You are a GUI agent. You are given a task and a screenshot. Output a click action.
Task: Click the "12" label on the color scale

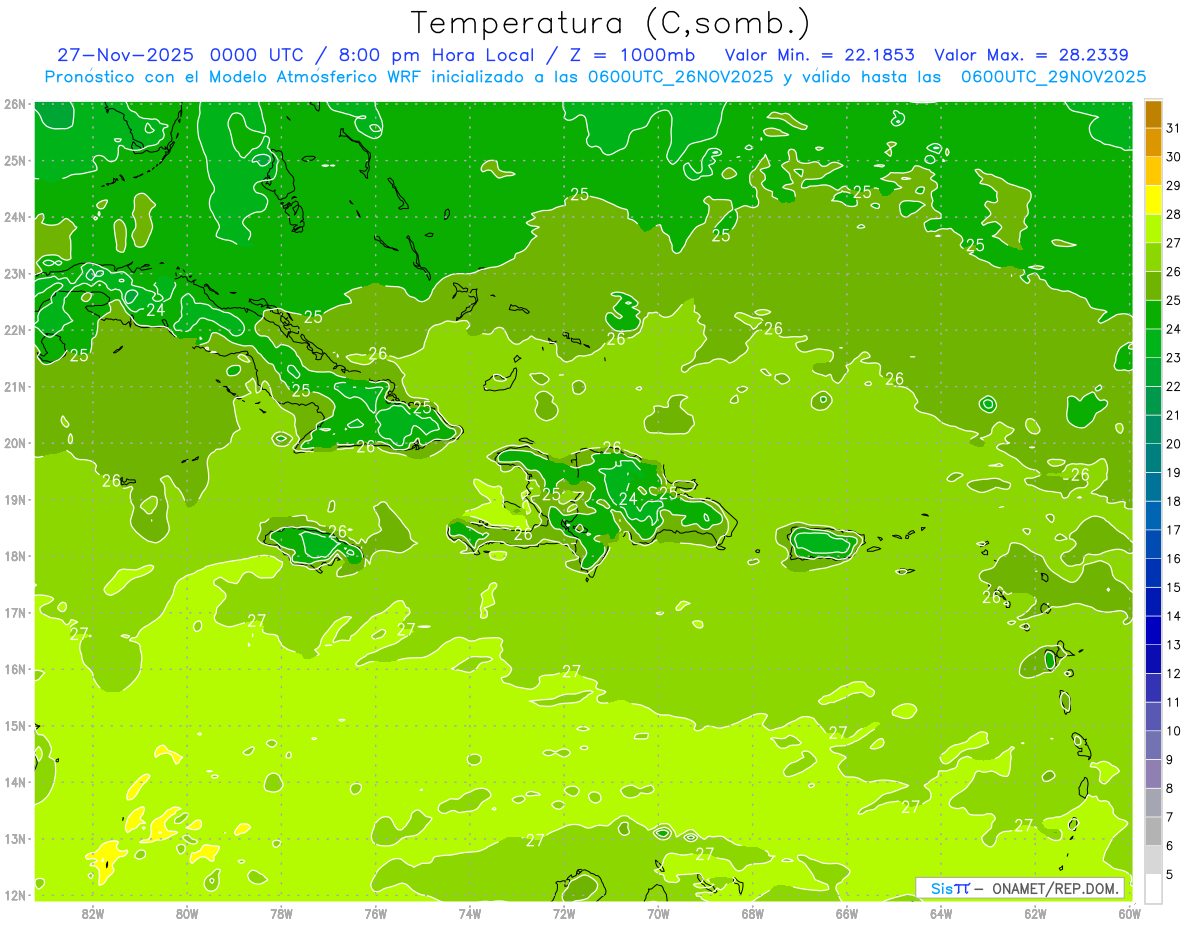(x=1174, y=673)
